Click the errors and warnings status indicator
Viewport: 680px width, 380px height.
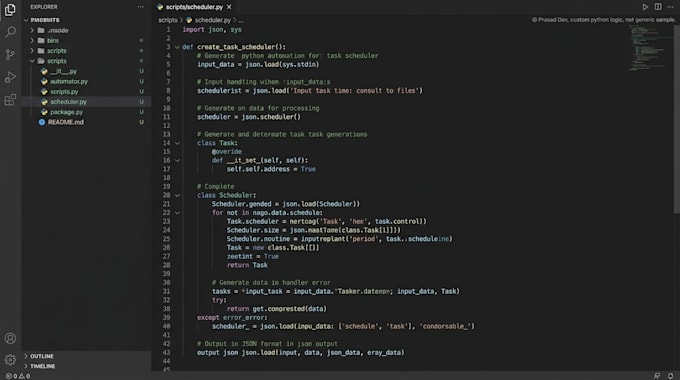point(18,376)
